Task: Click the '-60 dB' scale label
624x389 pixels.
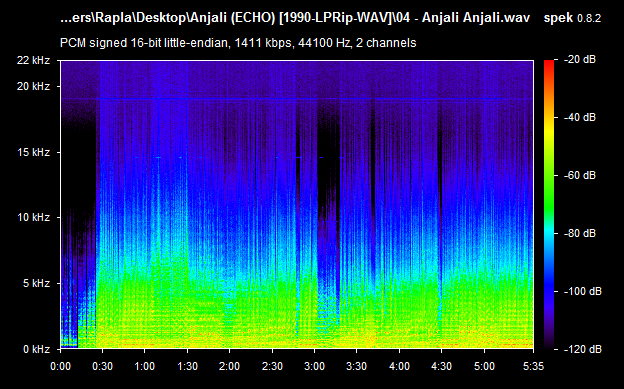Action: [580, 176]
